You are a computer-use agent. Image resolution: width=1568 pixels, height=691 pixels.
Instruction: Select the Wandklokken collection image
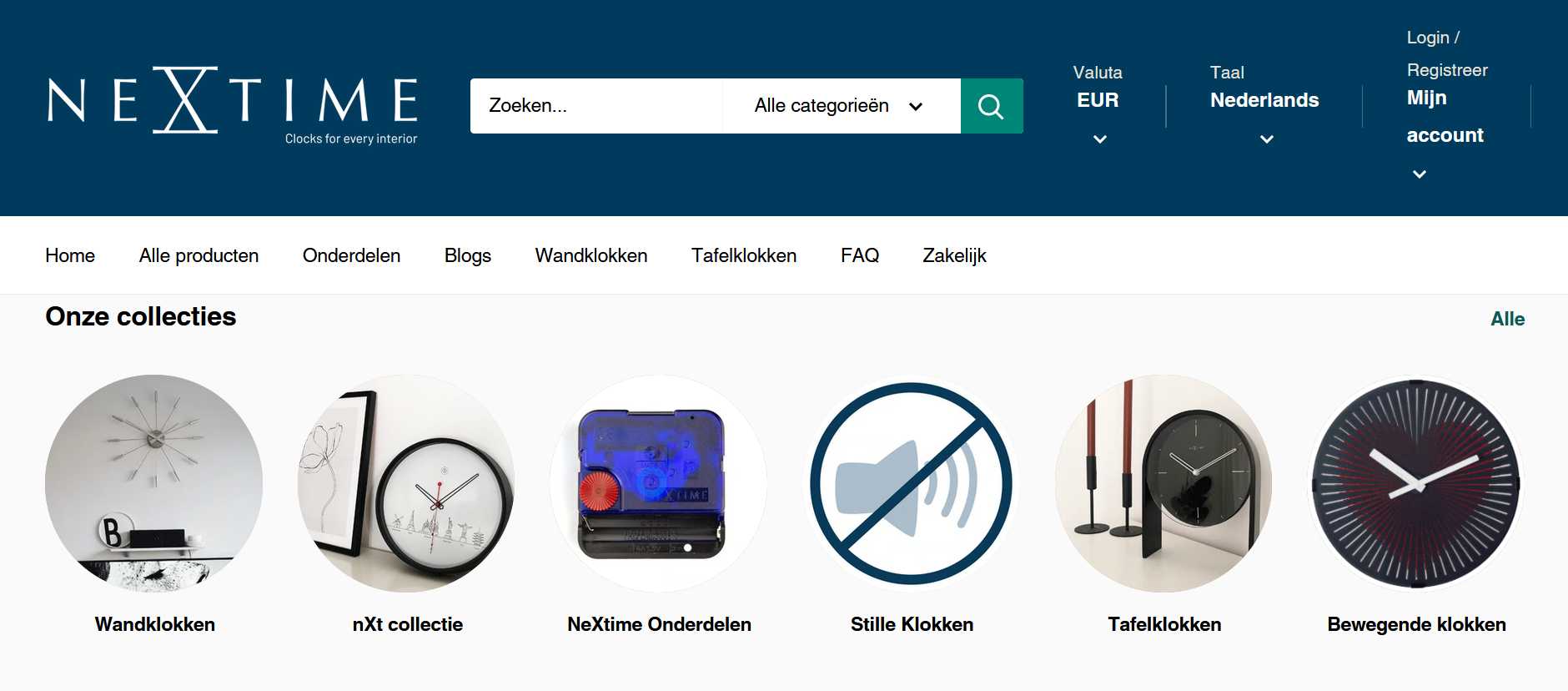pos(154,483)
